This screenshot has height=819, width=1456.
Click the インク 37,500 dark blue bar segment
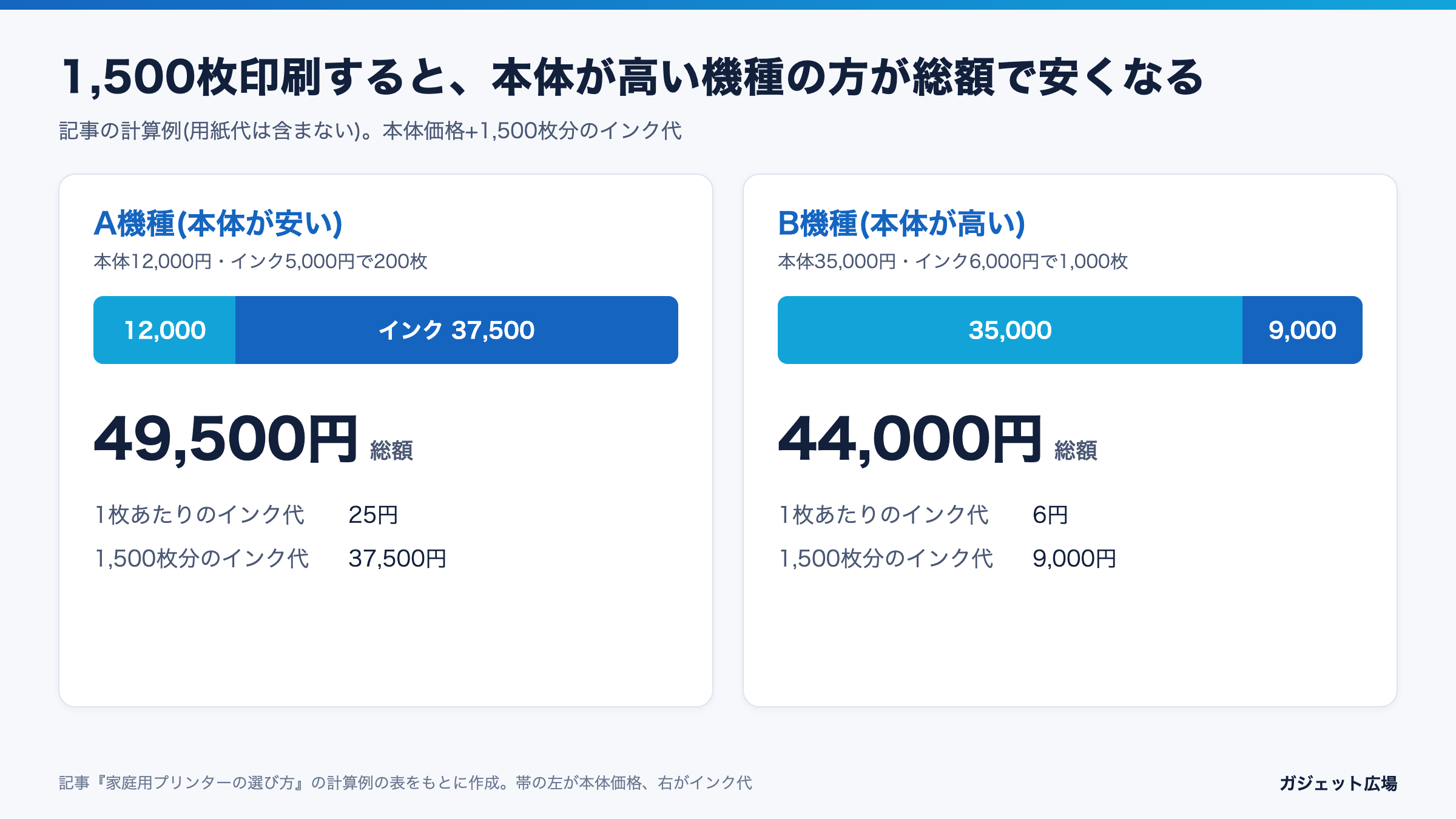pos(457,330)
